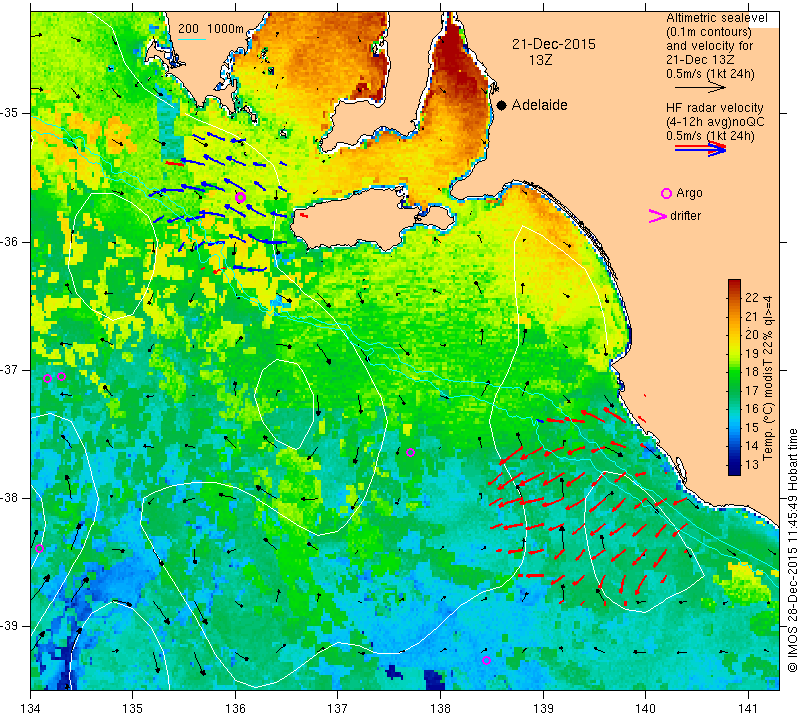Click the '200 1000m' depth contour label
This screenshot has height=720, width=800.
(211, 29)
